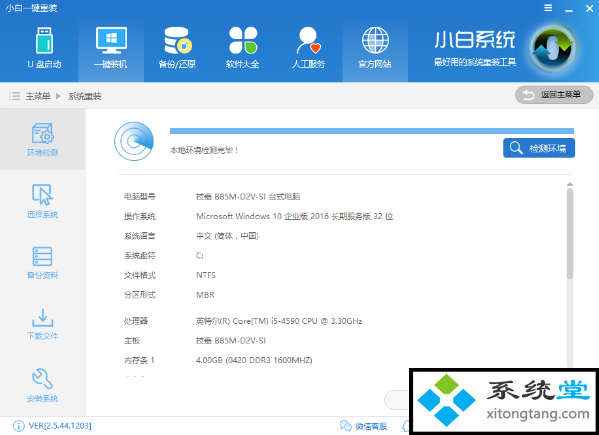Image resolution: width=599 pixels, height=435 pixels.
Task: Click Microsoft Windows 10 企业版 value
Action: click(x=295, y=216)
